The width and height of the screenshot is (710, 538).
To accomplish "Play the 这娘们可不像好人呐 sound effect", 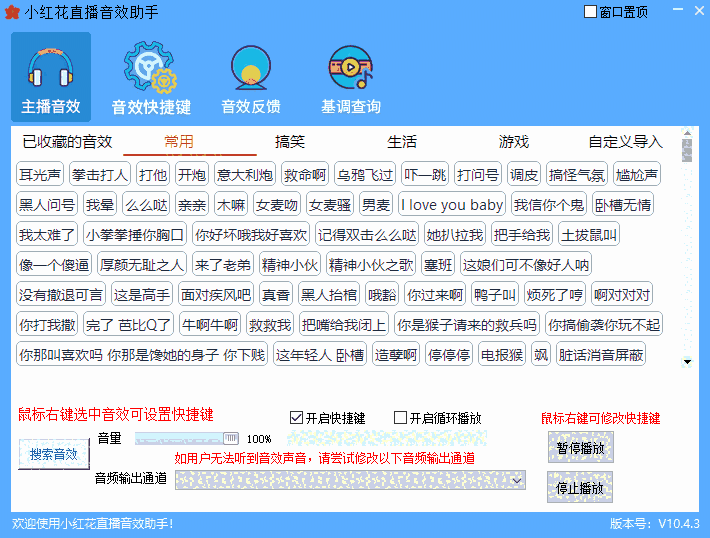I will (x=526, y=264).
